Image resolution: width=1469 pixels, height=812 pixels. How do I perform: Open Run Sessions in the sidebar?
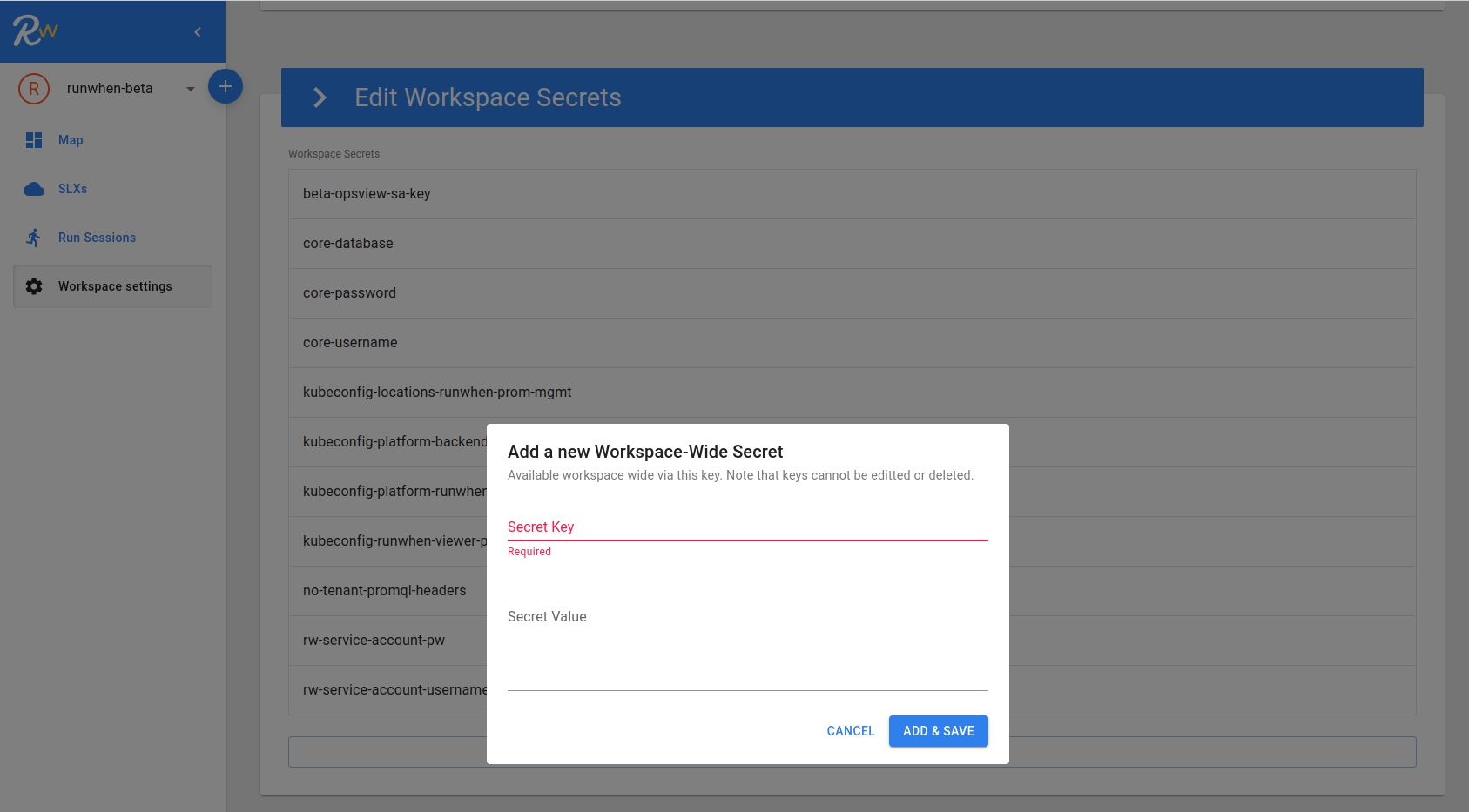click(97, 238)
